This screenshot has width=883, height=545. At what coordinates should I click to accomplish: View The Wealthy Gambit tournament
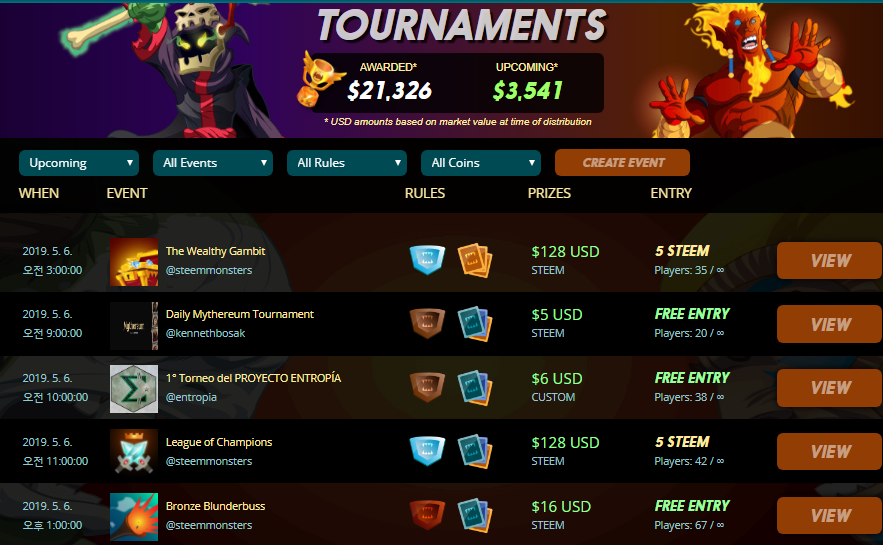(x=829, y=261)
